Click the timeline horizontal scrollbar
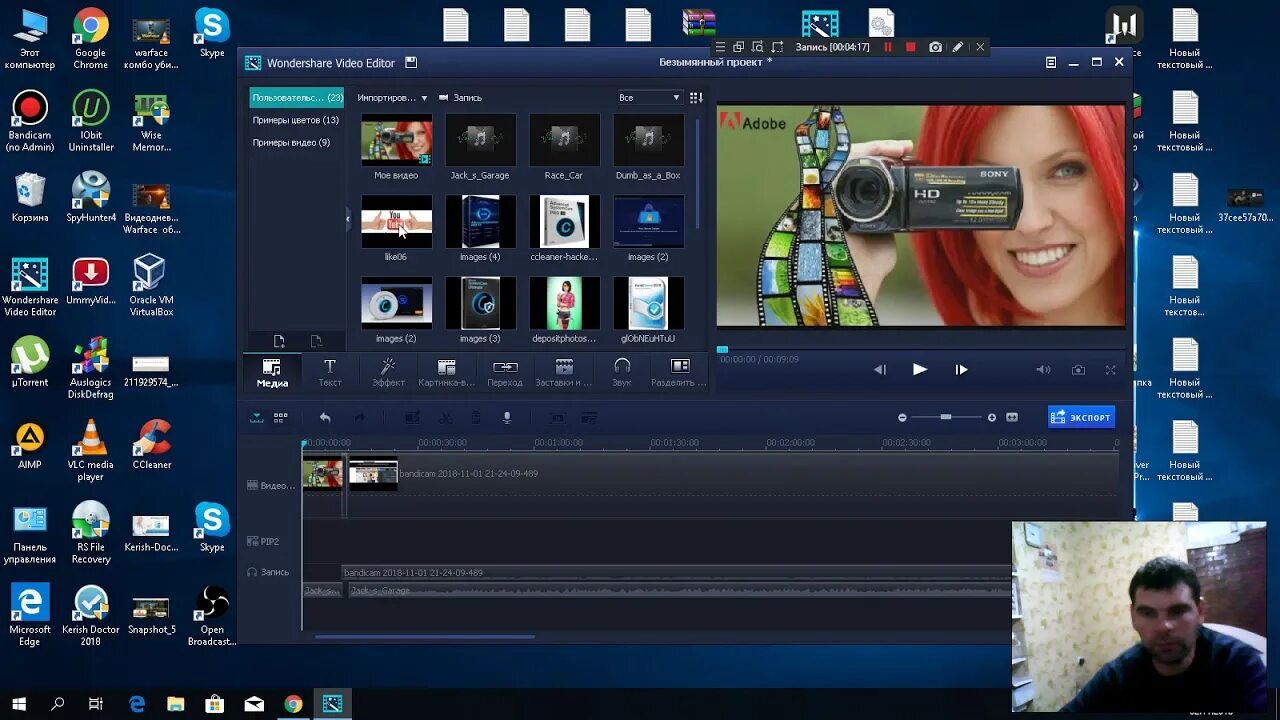Image resolution: width=1280 pixels, height=720 pixels. tap(425, 636)
